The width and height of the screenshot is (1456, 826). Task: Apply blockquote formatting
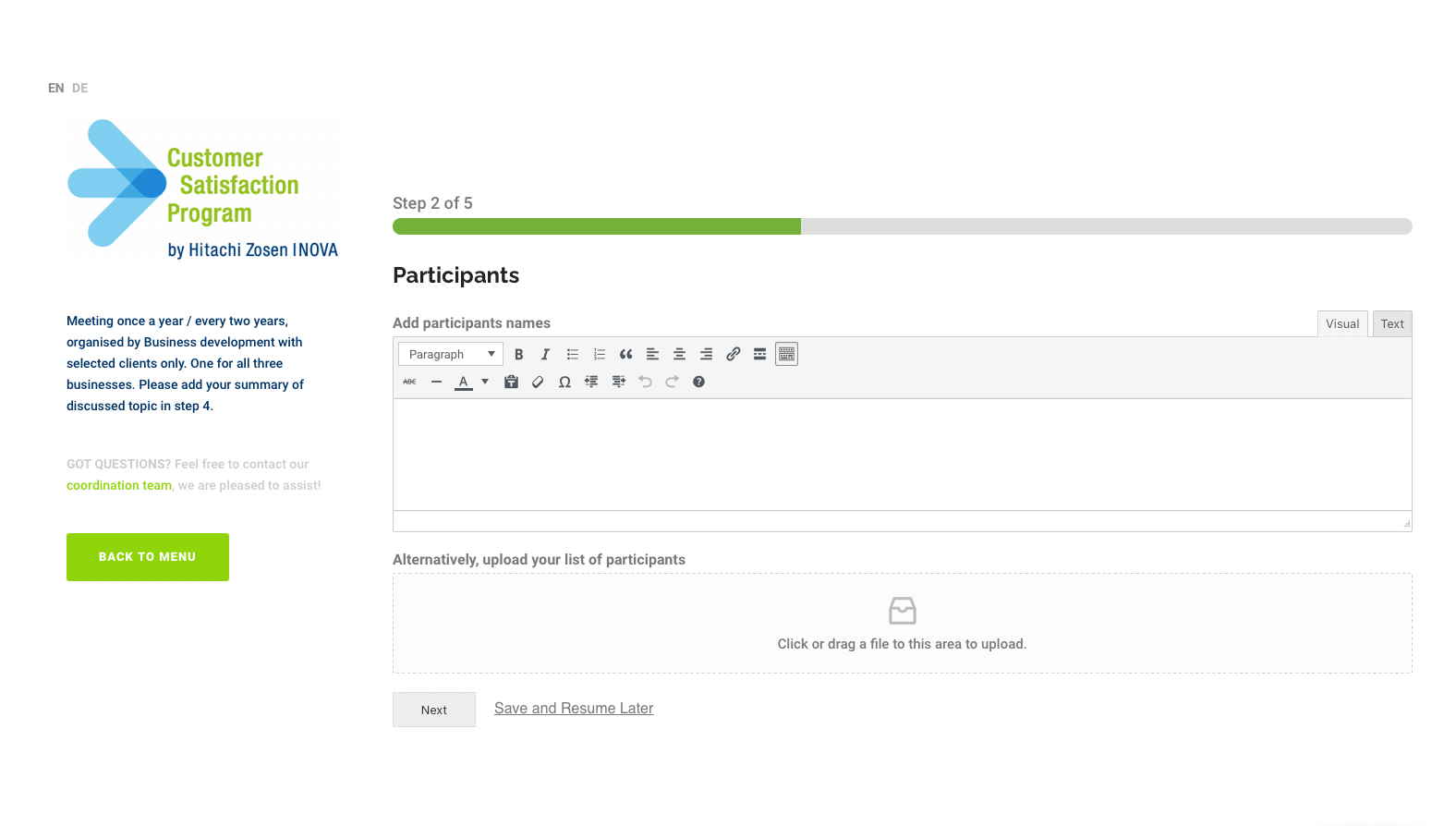click(626, 355)
